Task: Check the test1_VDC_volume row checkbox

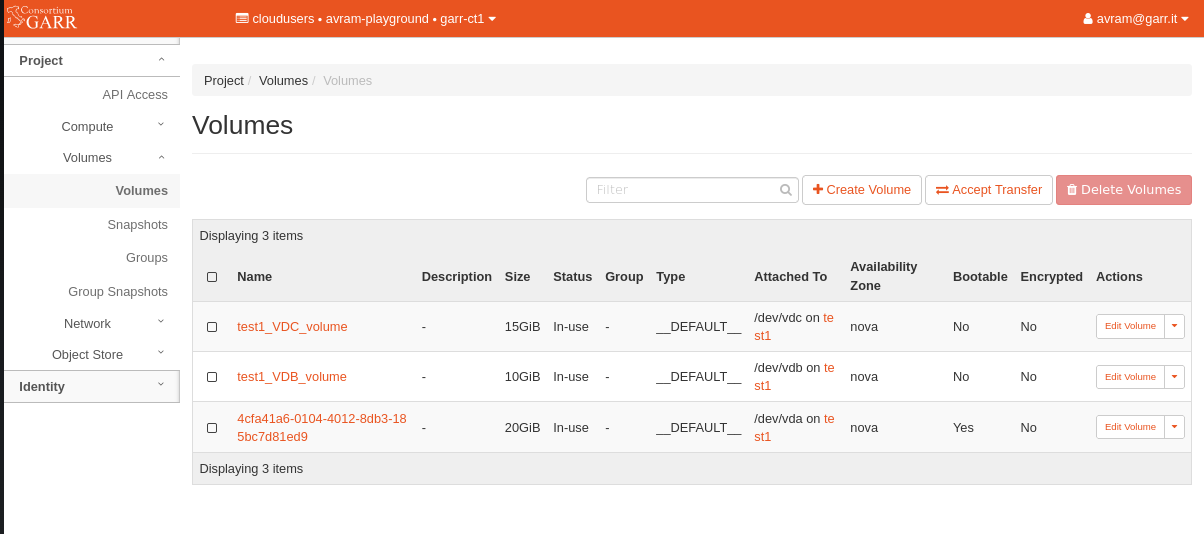Action: 212,327
